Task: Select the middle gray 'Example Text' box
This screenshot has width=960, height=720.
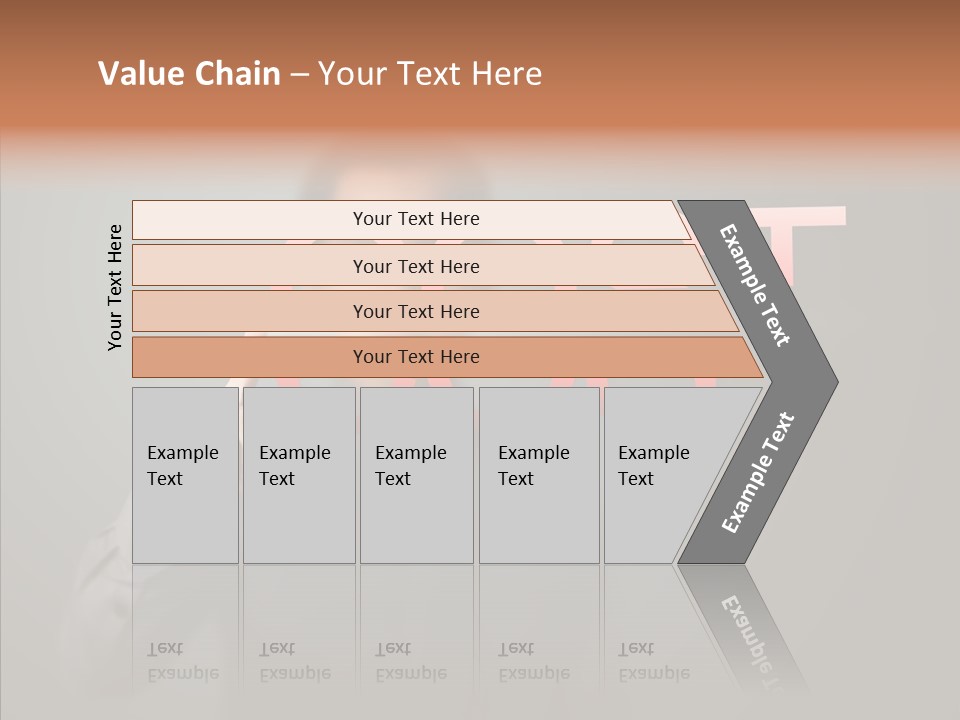Action: (416, 475)
